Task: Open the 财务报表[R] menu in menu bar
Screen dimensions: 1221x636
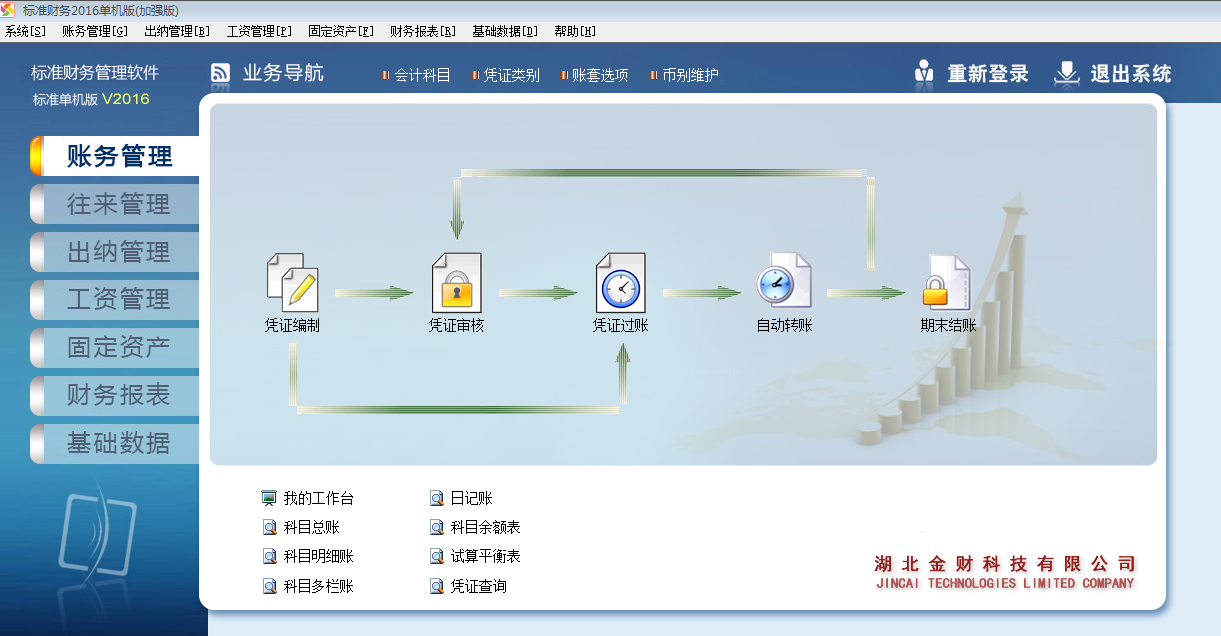Action: click(x=422, y=31)
